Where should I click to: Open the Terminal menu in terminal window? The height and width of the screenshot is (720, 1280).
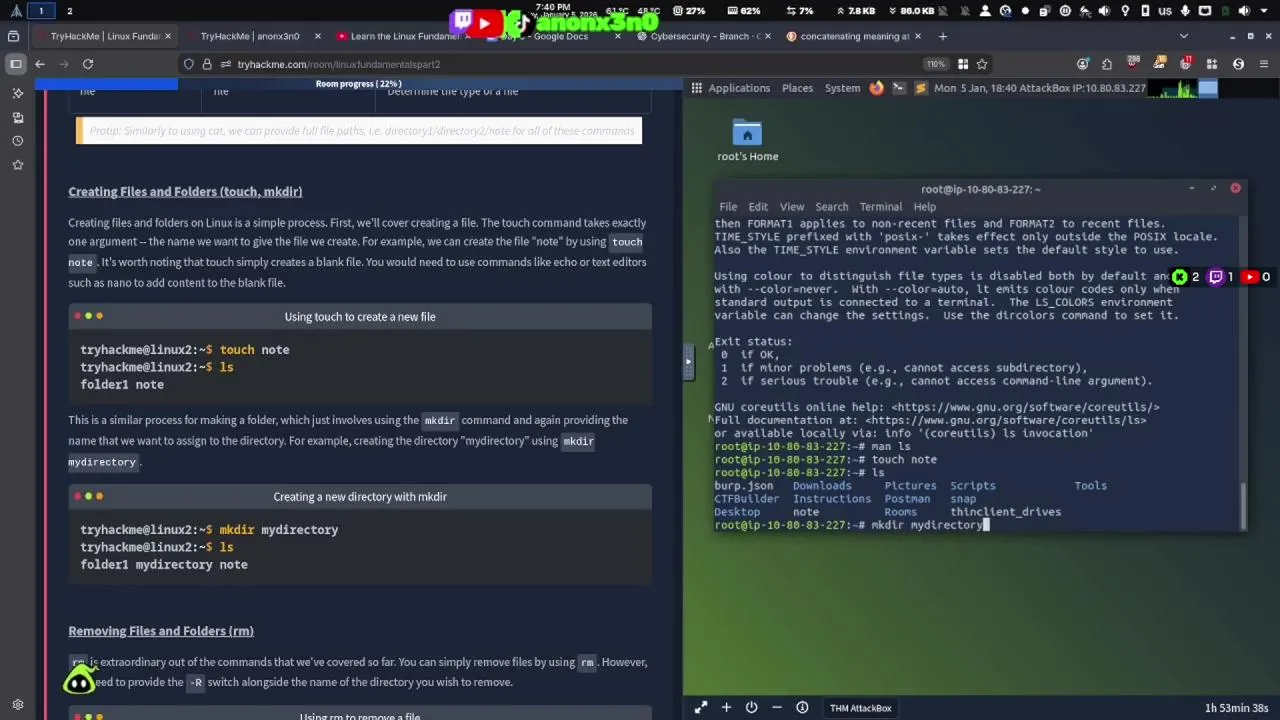(x=880, y=207)
